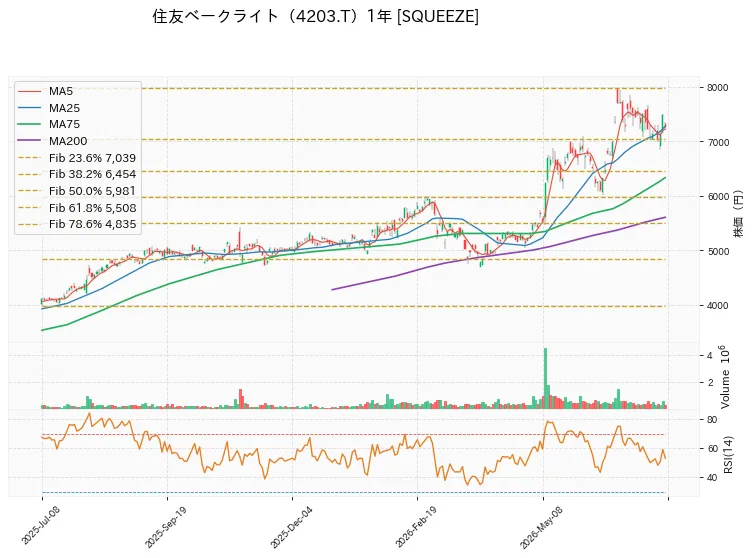Click the volume axis label 4
Screen dimensions: 752x558
pos(709,356)
